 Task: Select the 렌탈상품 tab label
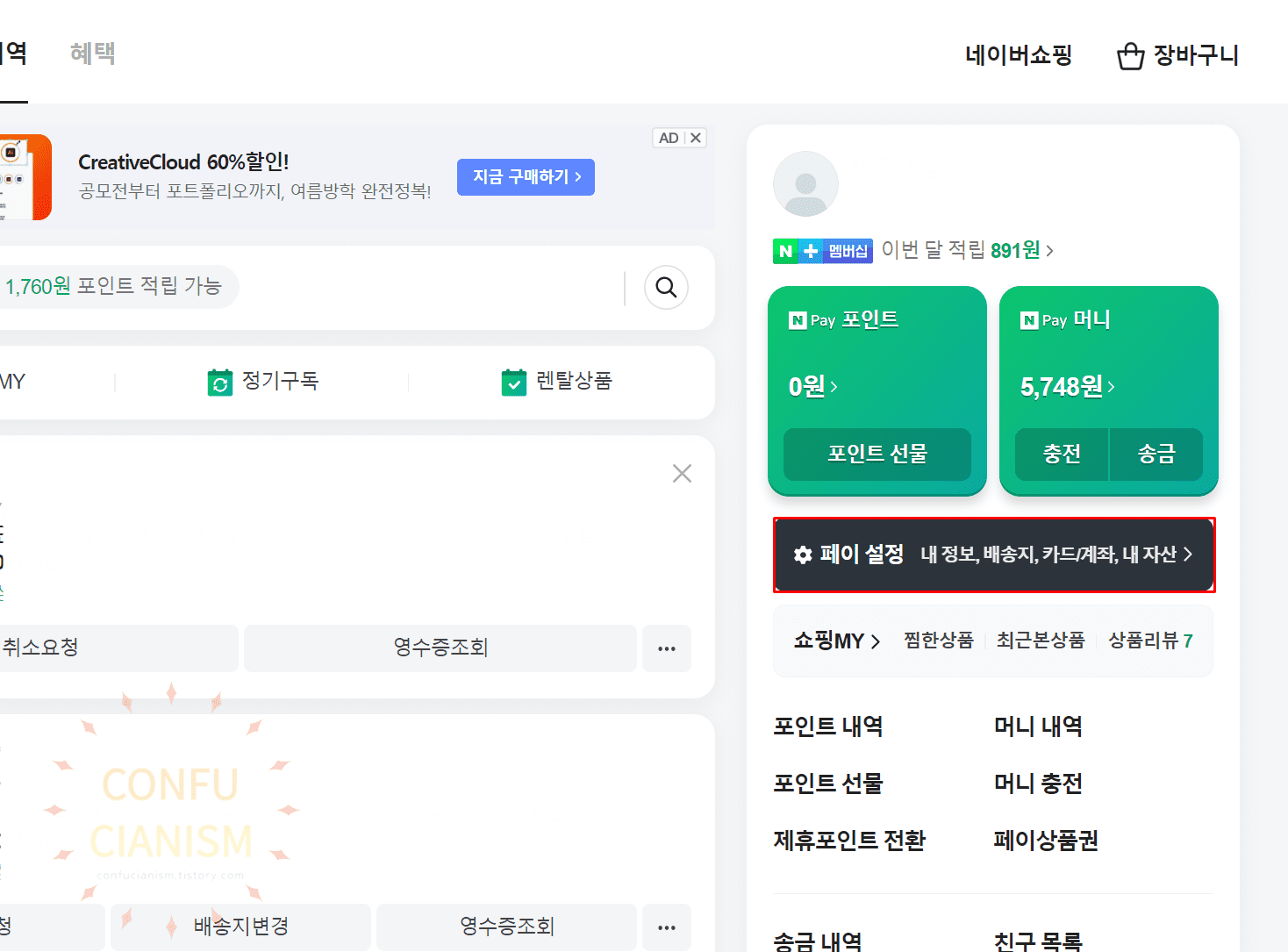[x=575, y=381]
